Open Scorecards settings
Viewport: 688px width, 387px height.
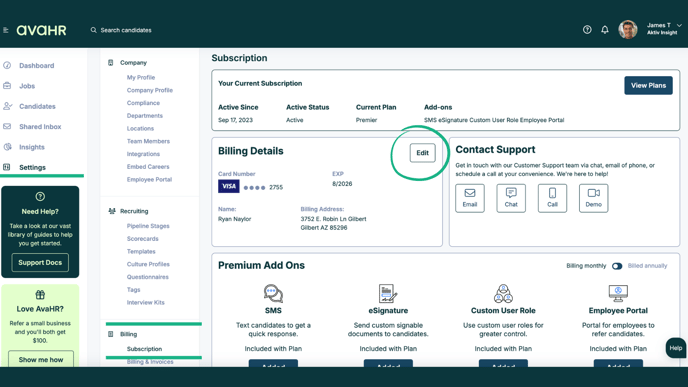pos(143,239)
